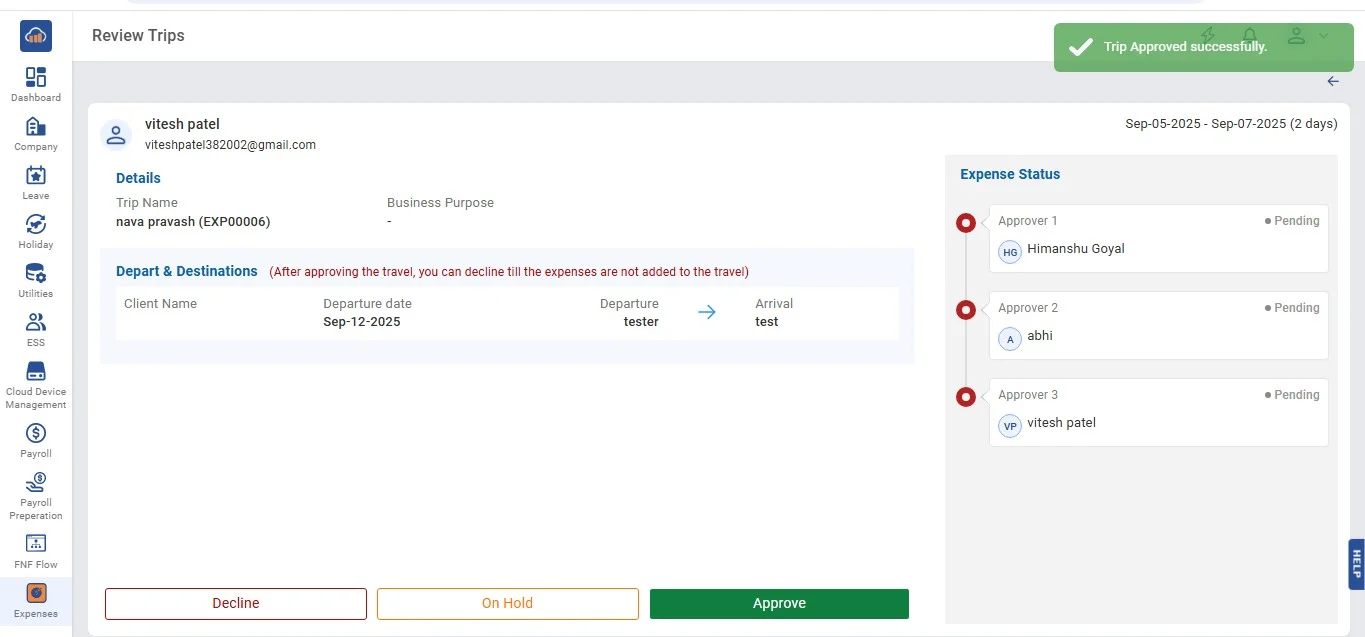This screenshot has width=1365, height=637.
Task: Open the Dashboard from the sidebar
Action: 36,78
